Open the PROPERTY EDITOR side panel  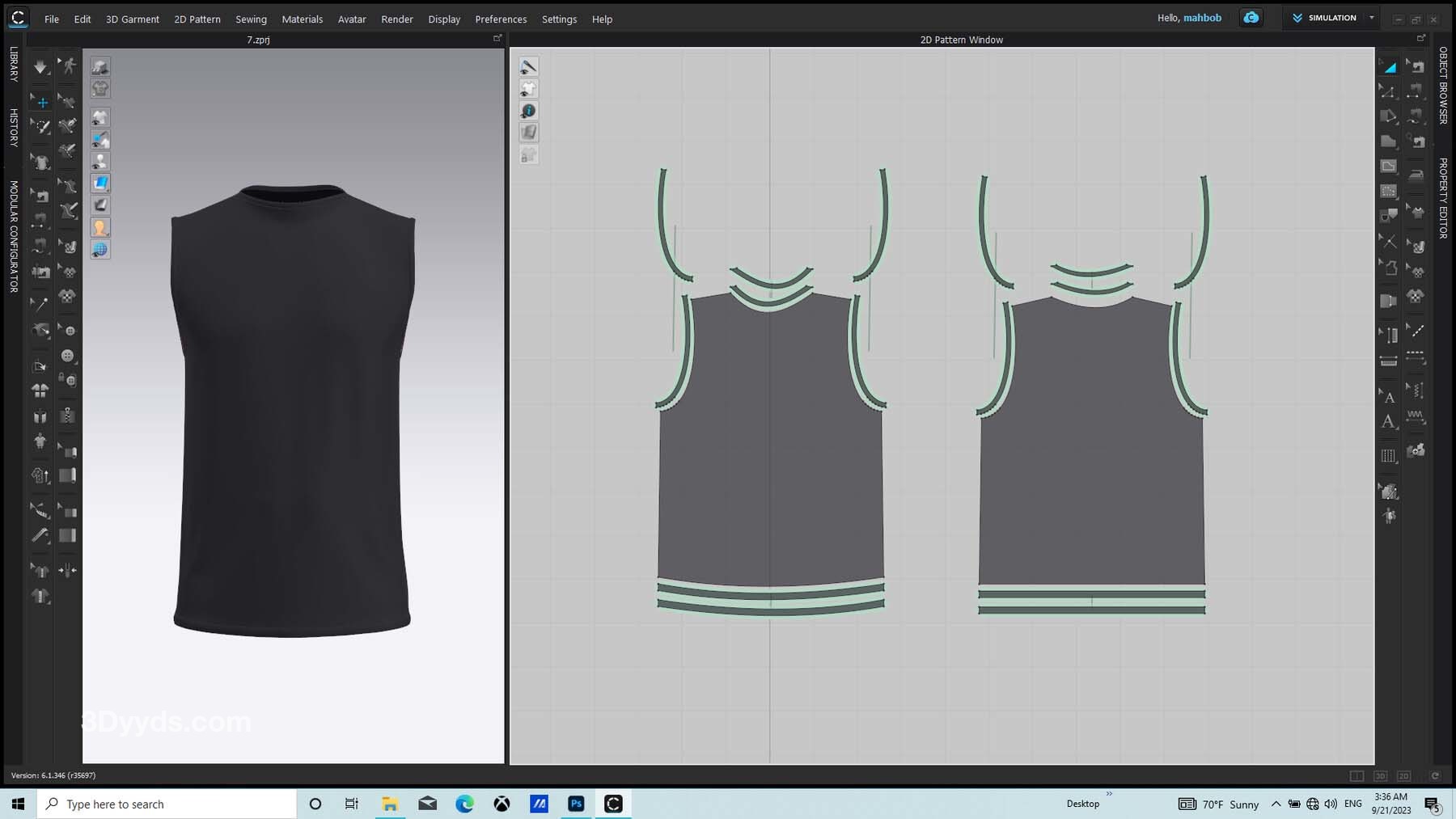click(x=1442, y=197)
